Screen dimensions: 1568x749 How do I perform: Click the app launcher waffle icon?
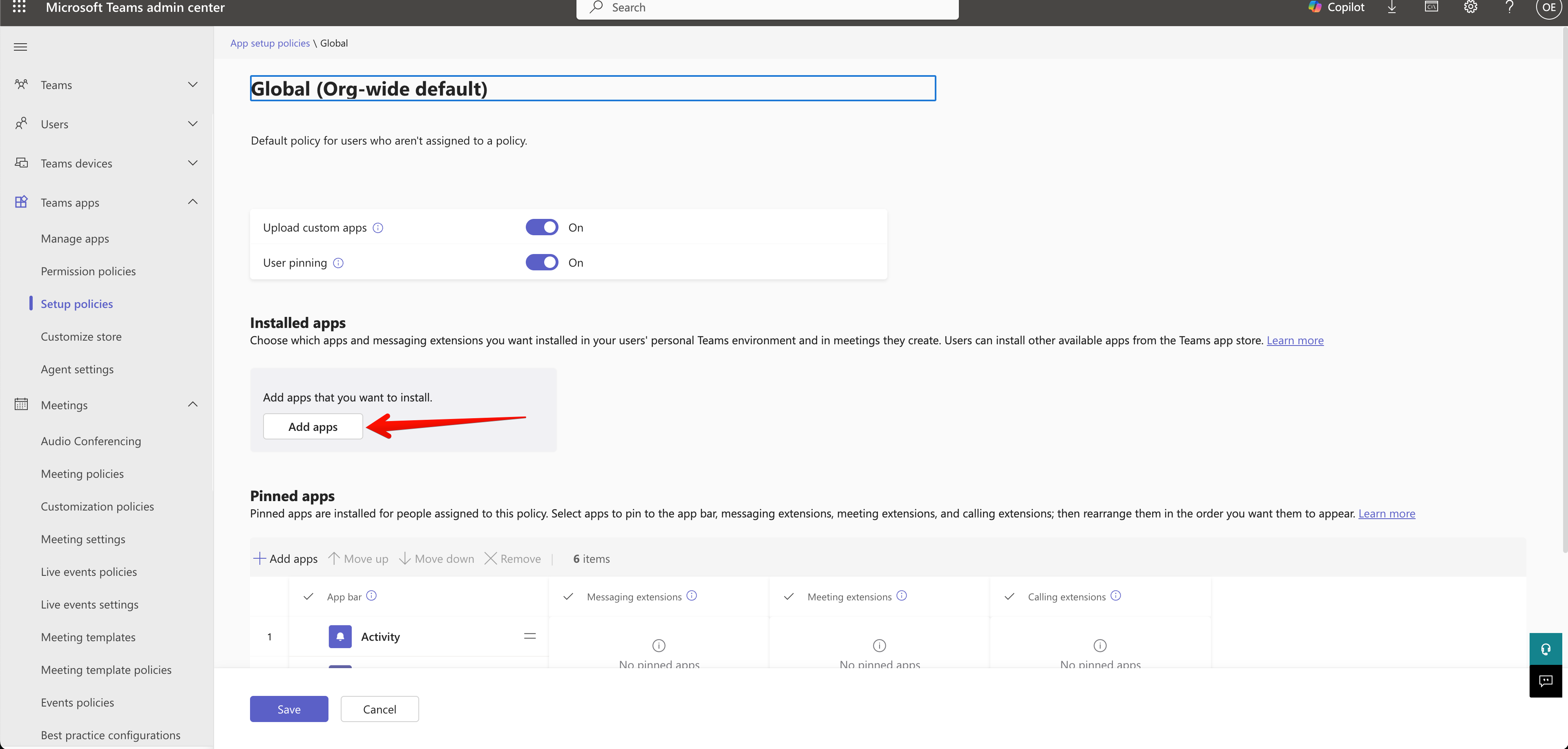(x=19, y=7)
